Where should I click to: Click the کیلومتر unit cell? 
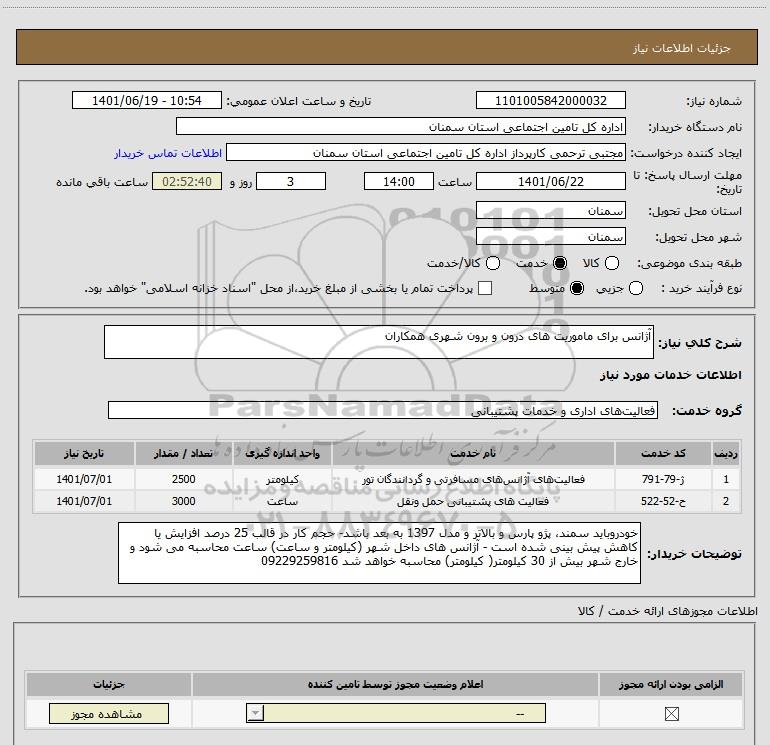(282, 479)
